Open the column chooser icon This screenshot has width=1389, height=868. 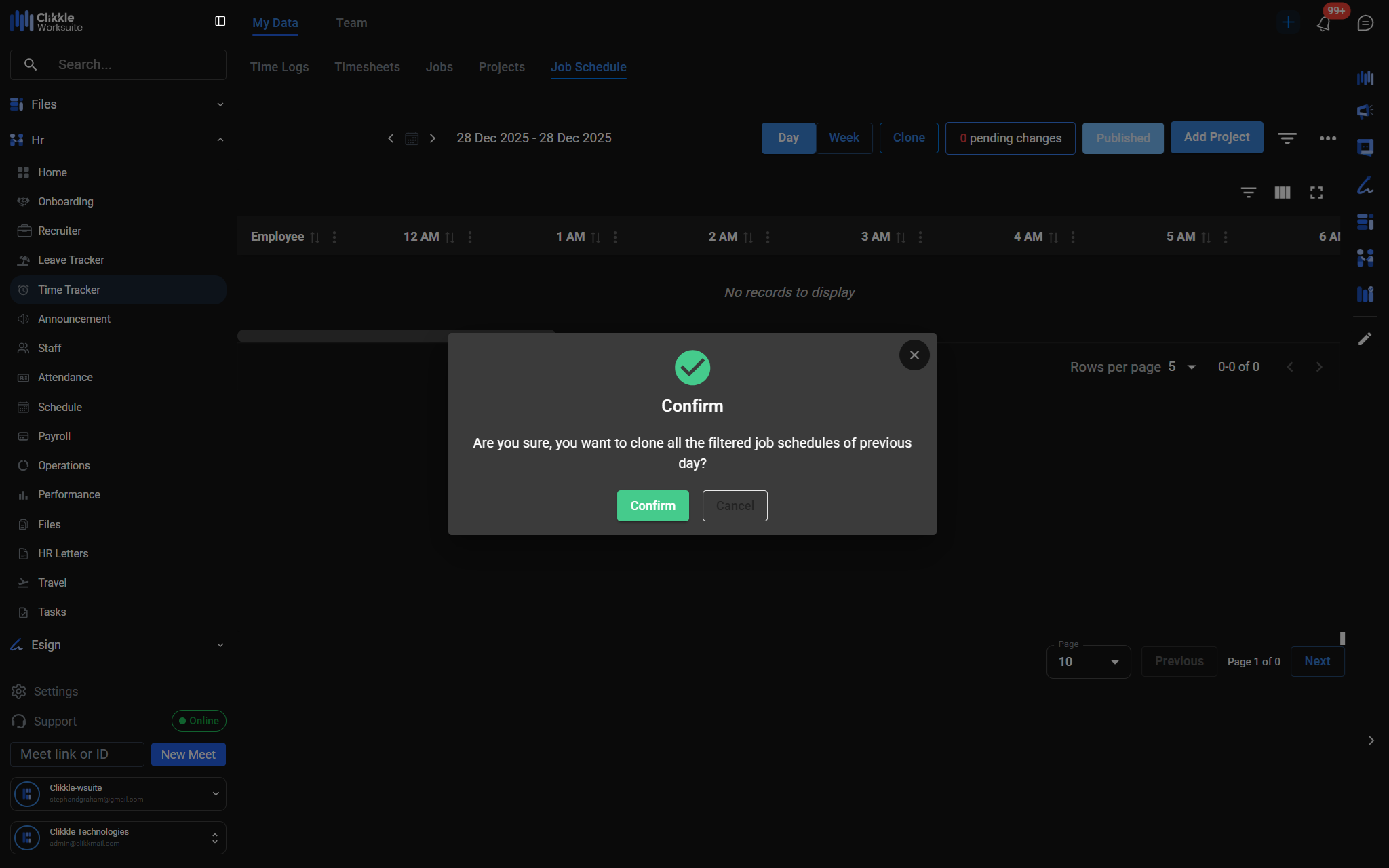pyautogui.click(x=1282, y=193)
